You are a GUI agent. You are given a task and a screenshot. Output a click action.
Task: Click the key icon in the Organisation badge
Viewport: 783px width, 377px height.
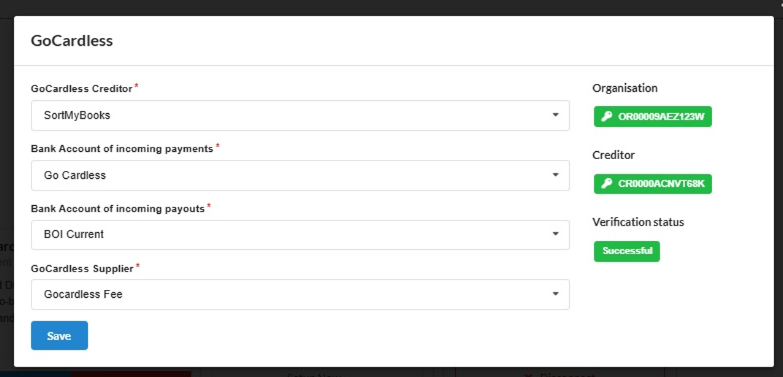(606, 117)
